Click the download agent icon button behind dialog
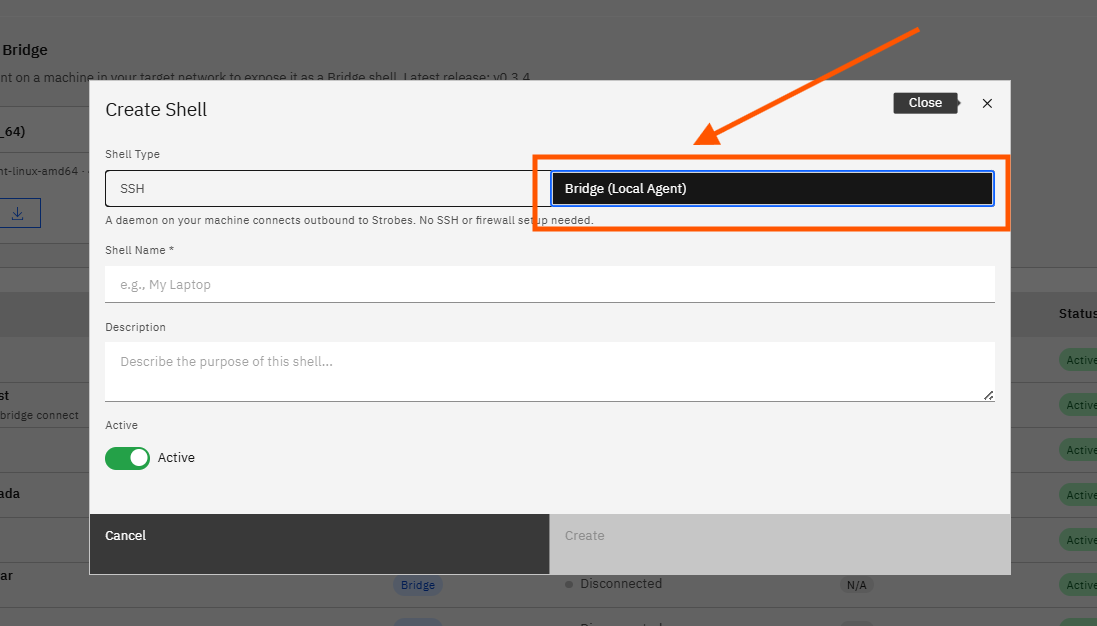 (x=18, y=213)
